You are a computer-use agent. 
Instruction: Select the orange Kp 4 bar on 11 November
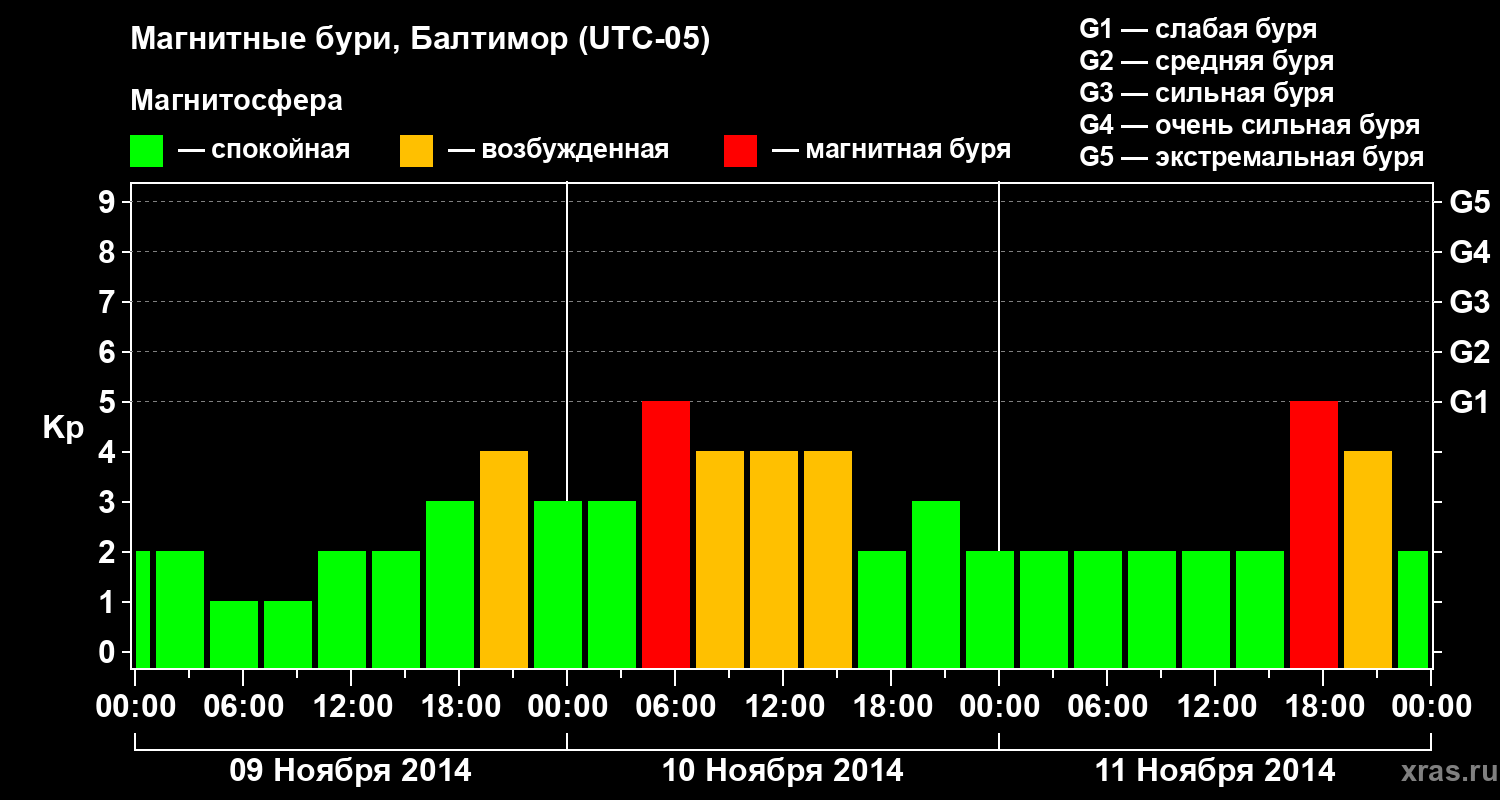(x=1368, y=559)
